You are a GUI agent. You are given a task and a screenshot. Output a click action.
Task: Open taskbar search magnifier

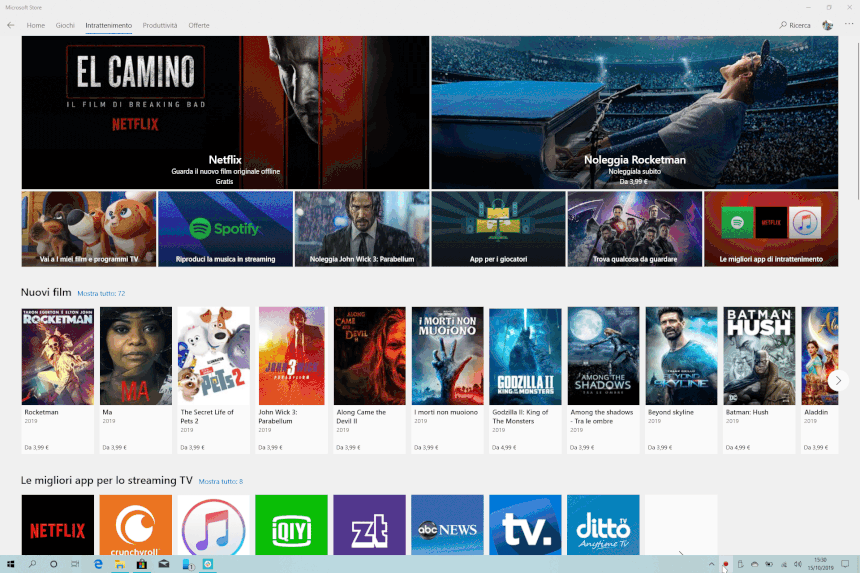pos(32,564)
